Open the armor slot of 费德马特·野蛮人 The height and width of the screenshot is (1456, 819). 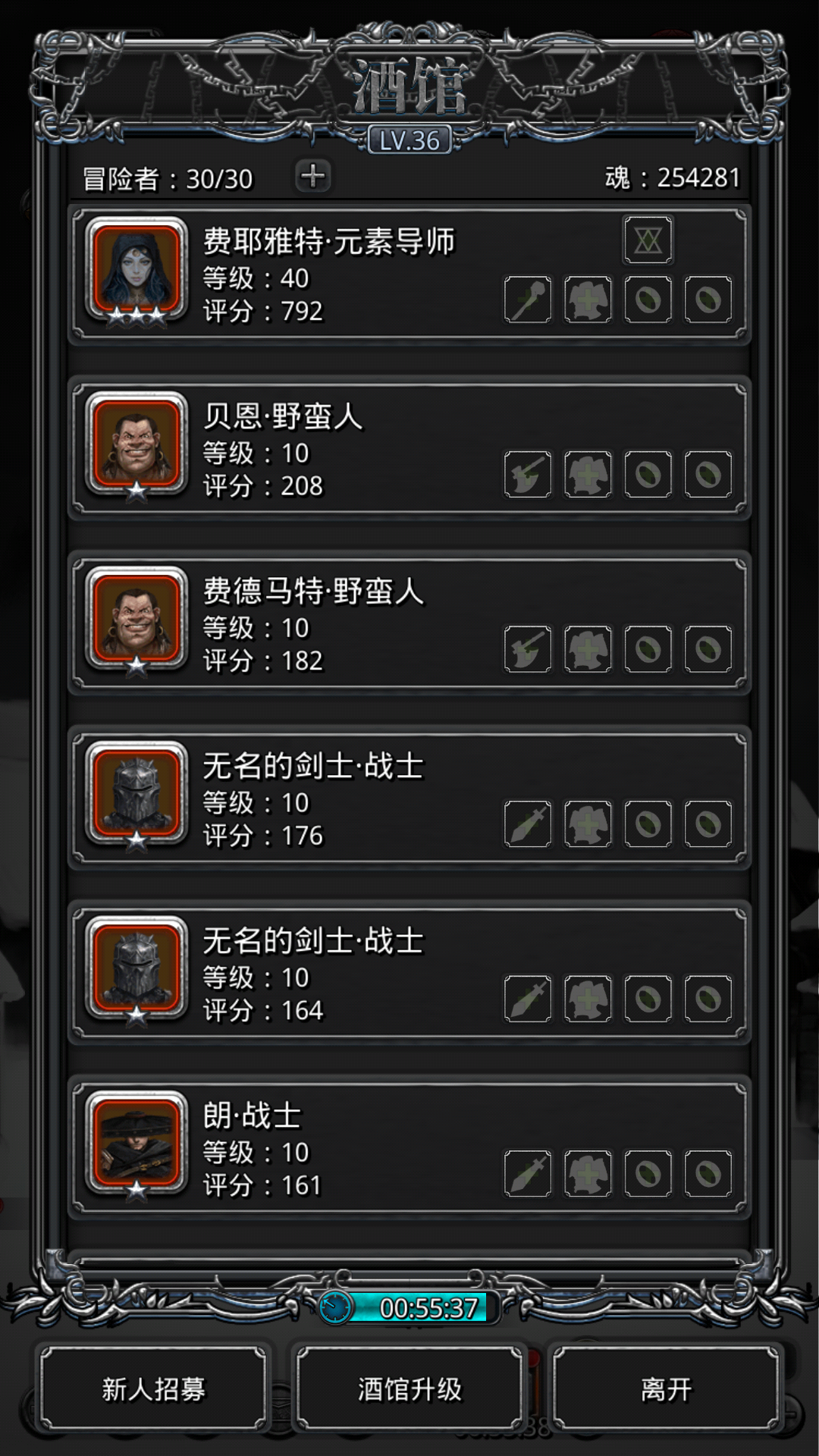(588, 649)
